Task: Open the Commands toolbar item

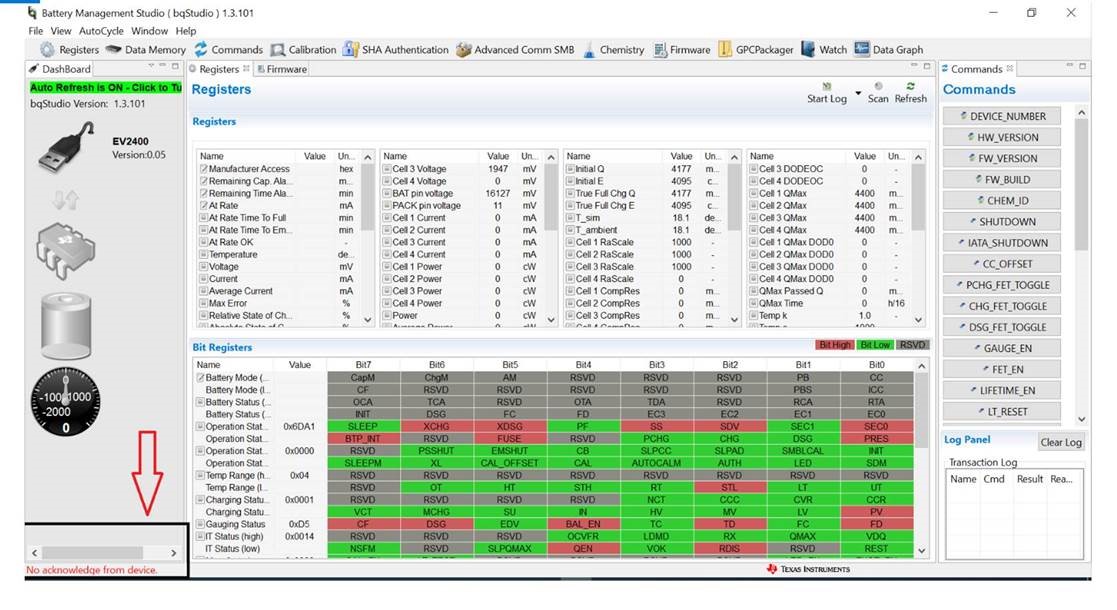Action: (229, 50)
